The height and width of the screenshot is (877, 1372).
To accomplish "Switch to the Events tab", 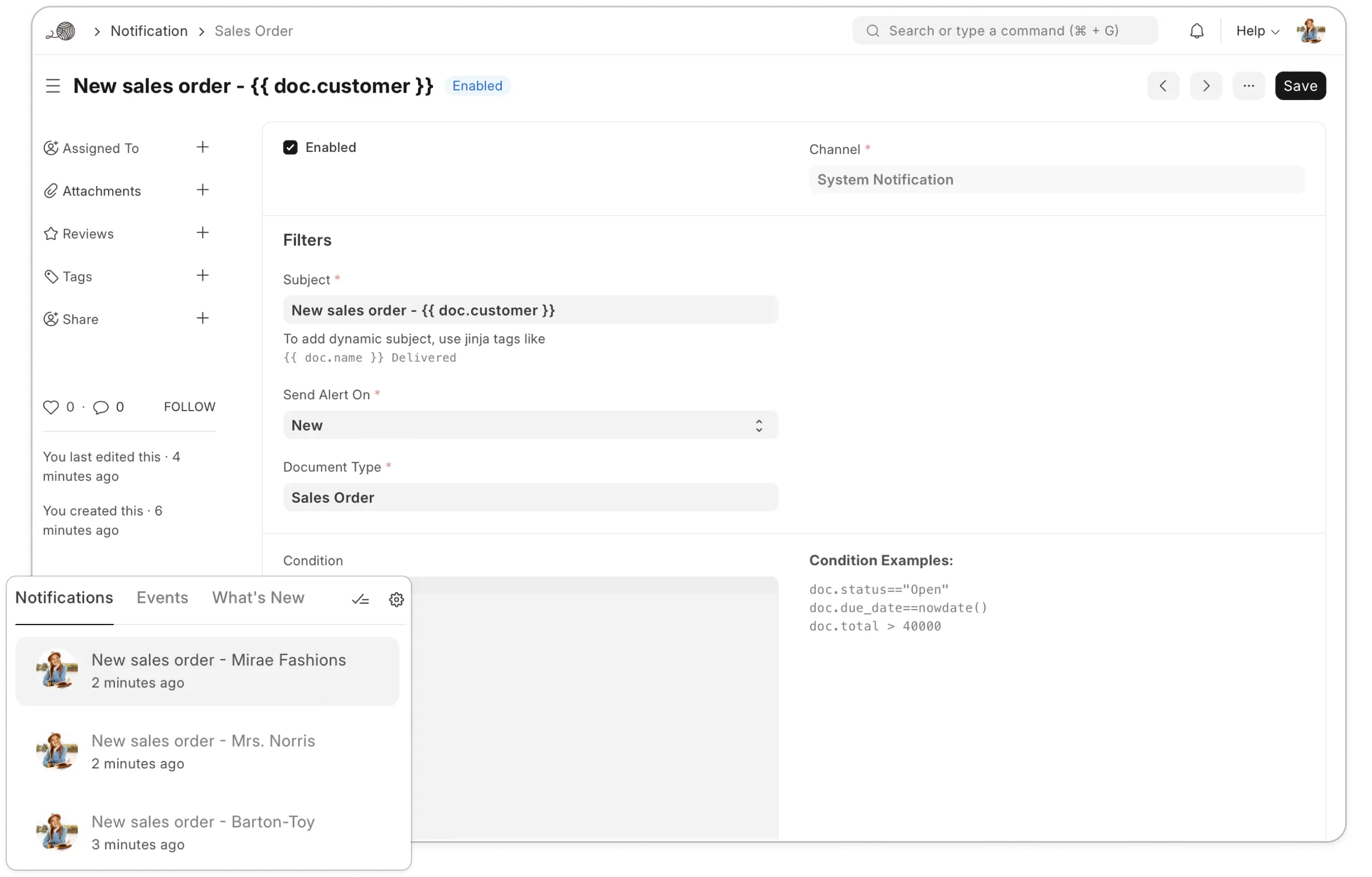I will pyautogui.click(x=162, y=597).
